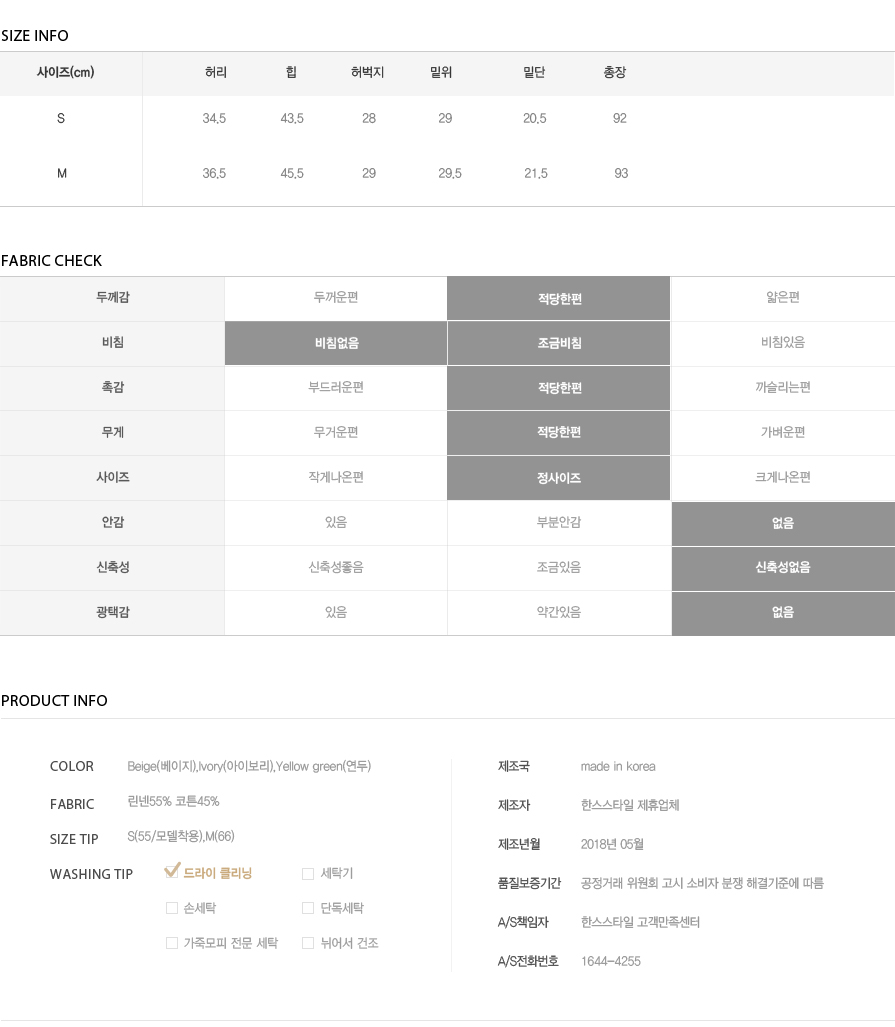Check the 드라이 클리닝 washing checkbox
895x1027 pixels.
tap(172, 871)
